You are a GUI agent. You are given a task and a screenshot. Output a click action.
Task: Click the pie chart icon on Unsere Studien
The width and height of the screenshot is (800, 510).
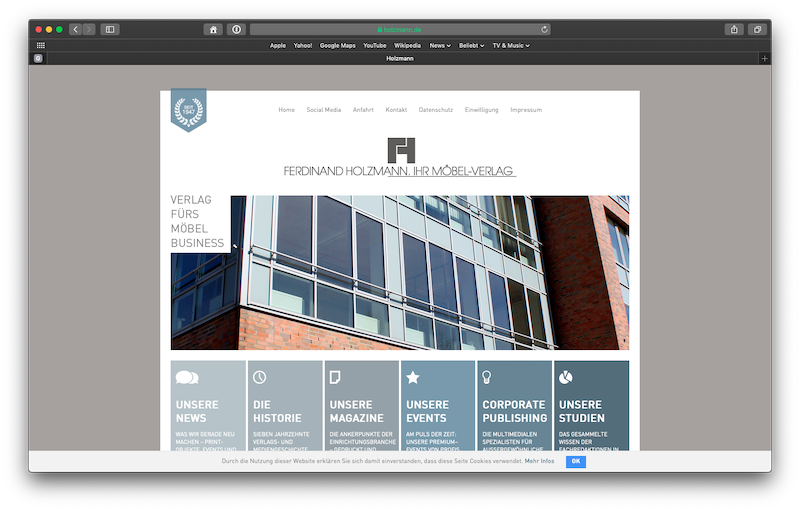(565, 377)
